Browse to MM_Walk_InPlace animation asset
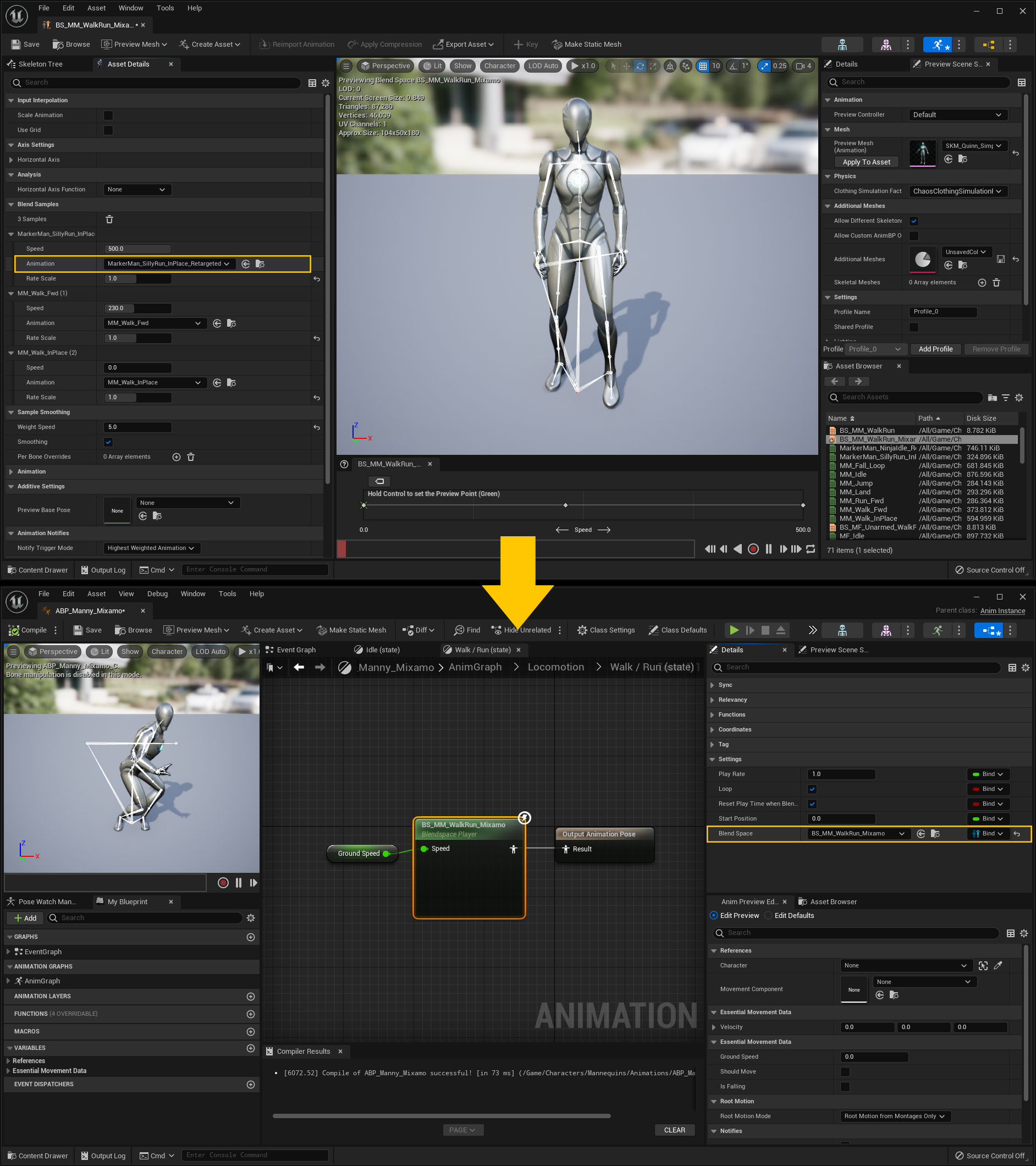 (232, 383)
